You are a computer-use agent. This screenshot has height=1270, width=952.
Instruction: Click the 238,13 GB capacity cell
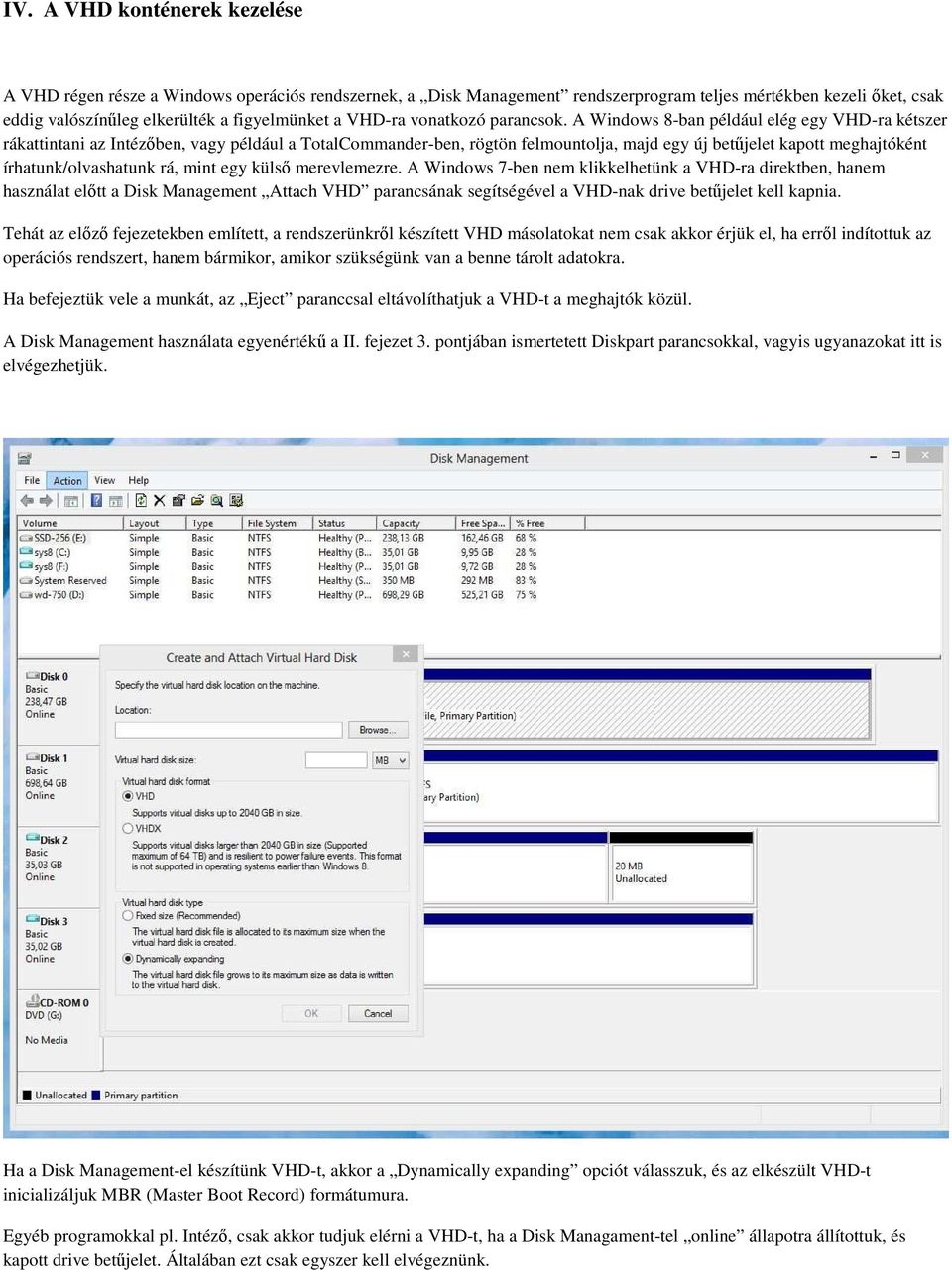(x=403, y=538)
